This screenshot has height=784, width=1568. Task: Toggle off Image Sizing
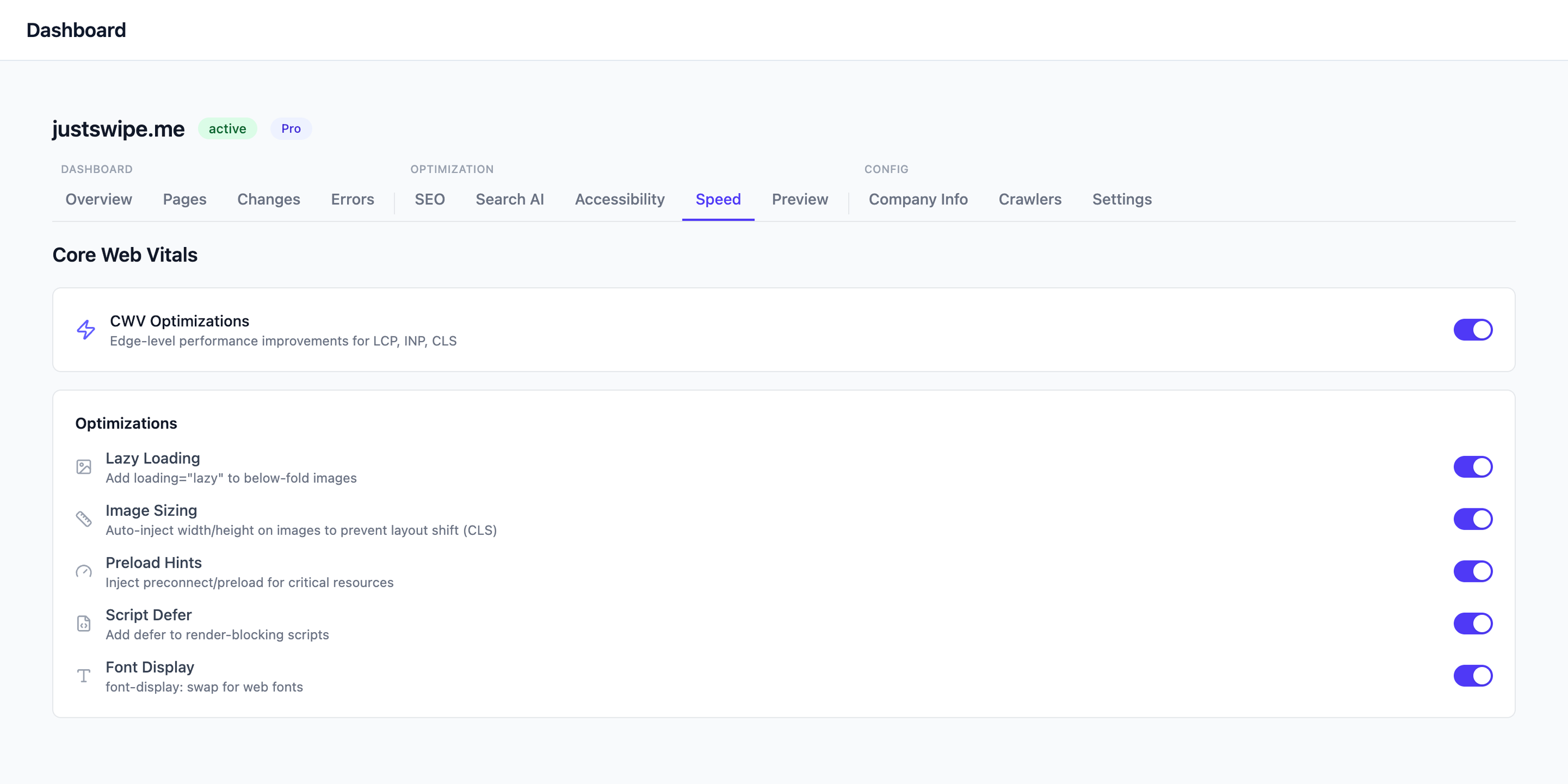[x=1472, y=519]
